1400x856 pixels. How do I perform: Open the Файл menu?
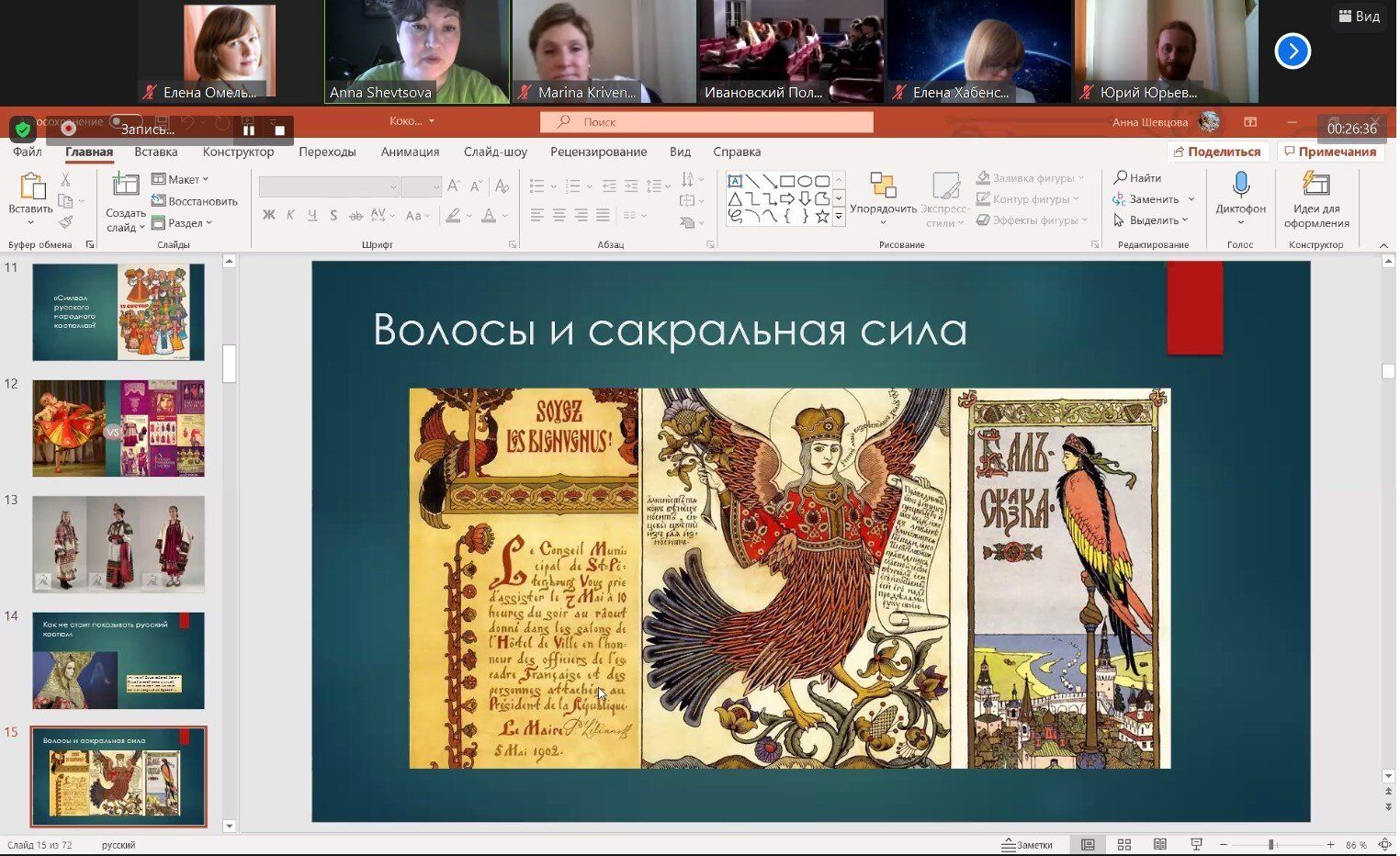click(x=28, y=152)
